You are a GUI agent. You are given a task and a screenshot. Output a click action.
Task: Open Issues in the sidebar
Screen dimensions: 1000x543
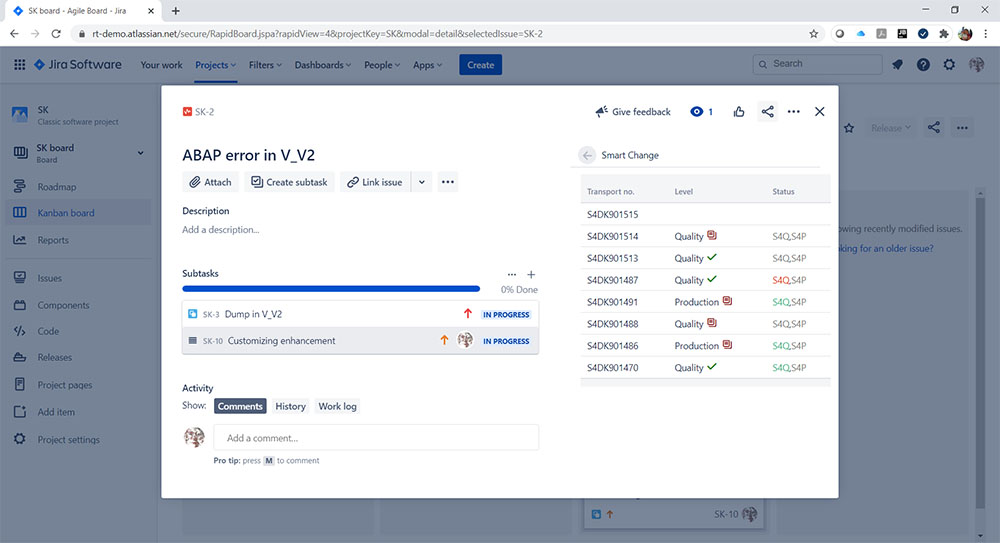click(50, 278)
